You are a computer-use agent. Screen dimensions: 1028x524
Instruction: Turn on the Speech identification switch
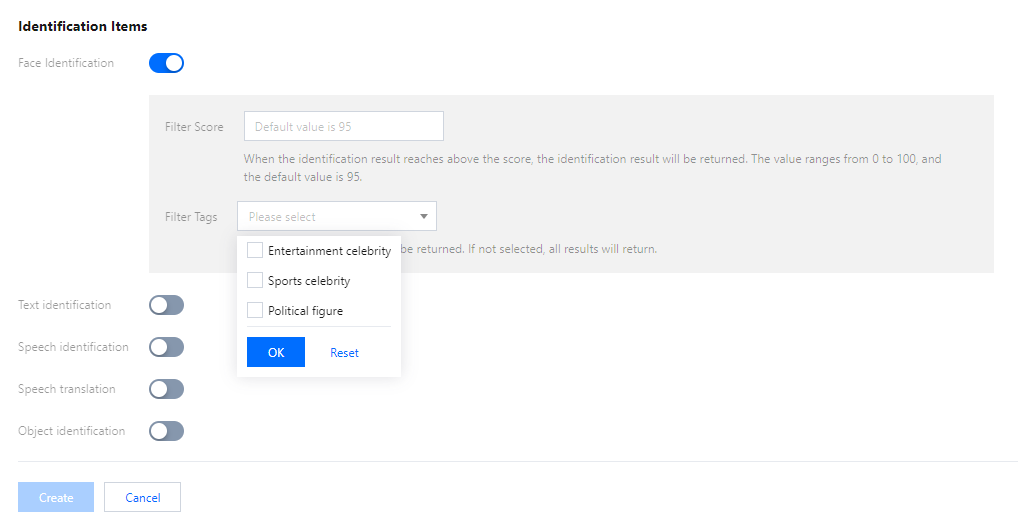pos(167,347)
